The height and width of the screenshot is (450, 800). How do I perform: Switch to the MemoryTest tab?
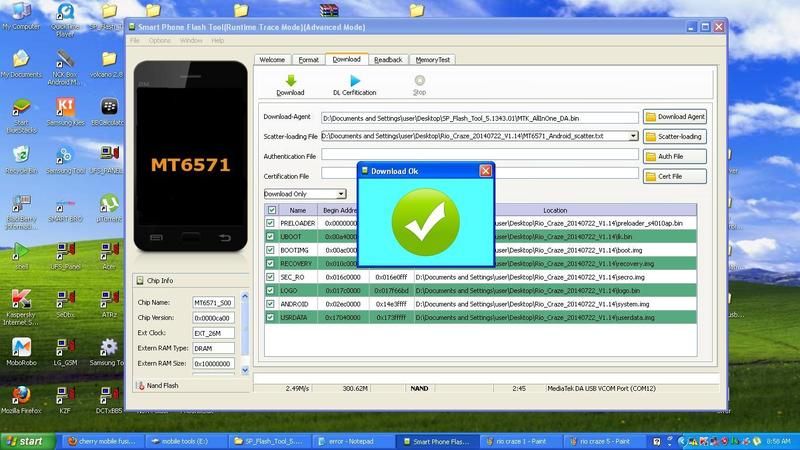pyautogui.click(x=433, y=60)
